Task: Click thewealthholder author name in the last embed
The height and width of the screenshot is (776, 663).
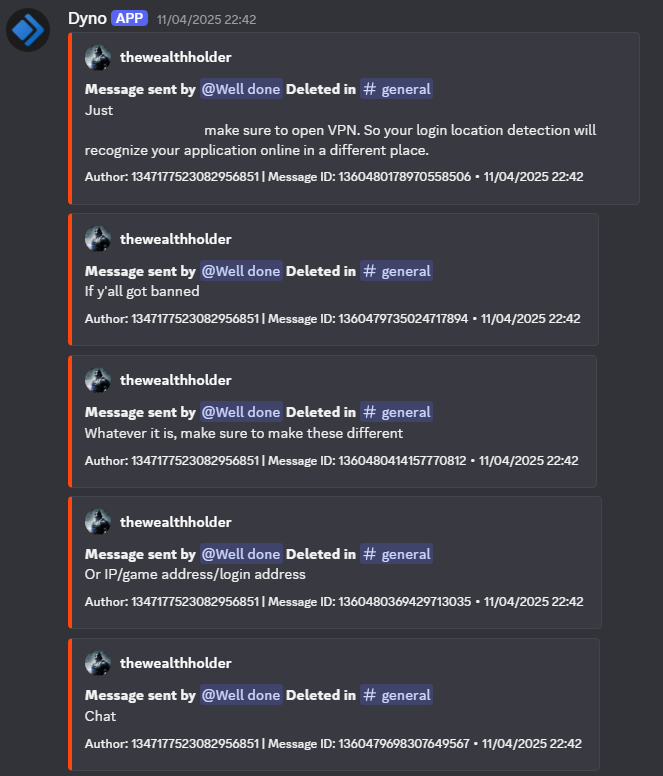Action: [175, 663]
